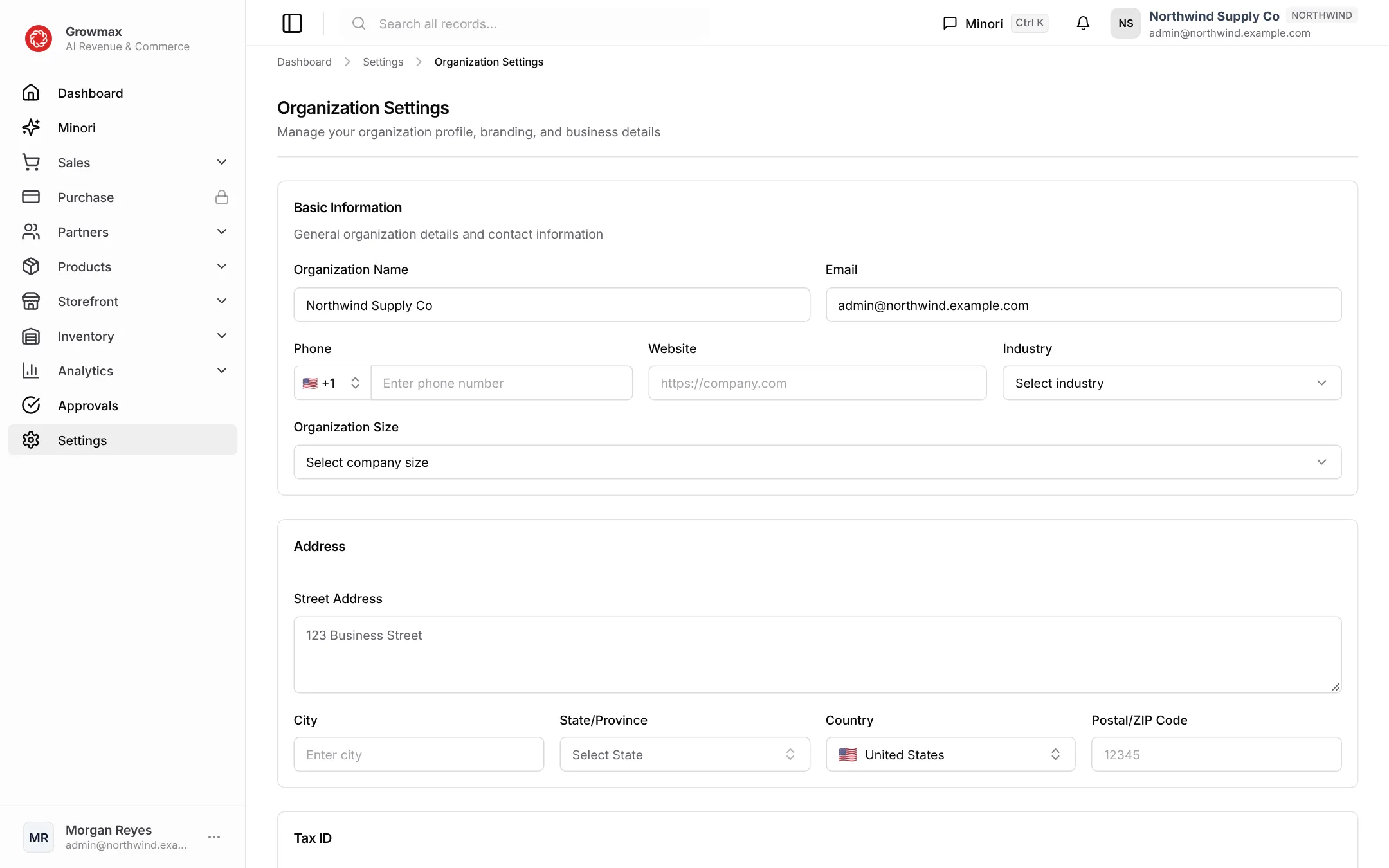This screenshot has width=1389, height=868.
Task: Expand the Storefront menu chevron
Action: [x=222, y=301]
